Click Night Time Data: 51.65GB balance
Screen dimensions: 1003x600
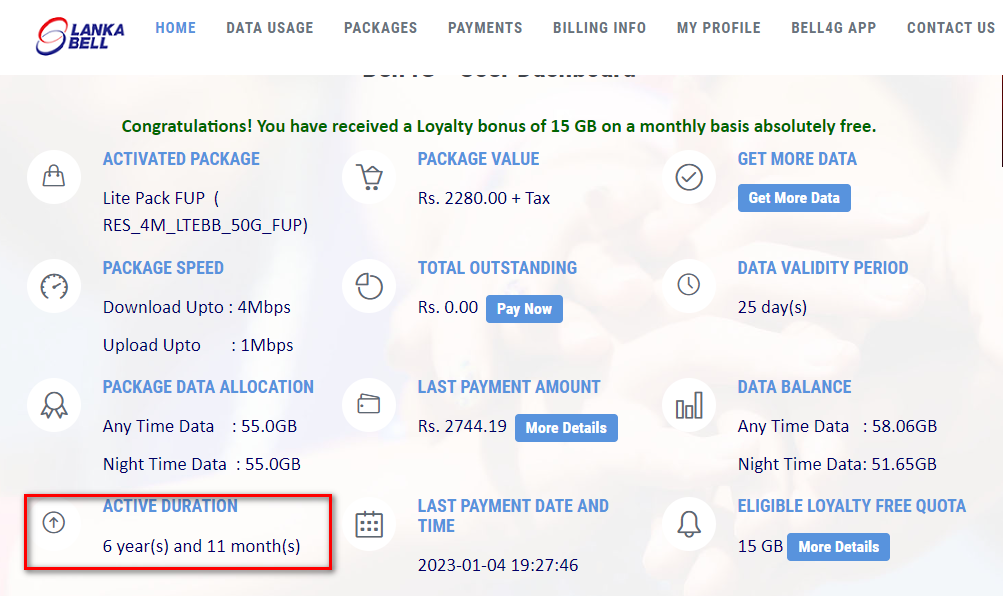[x=837, y=464]
